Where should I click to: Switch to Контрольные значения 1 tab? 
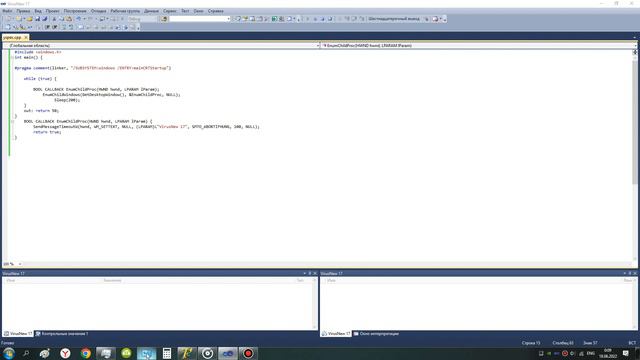point(62,334)
